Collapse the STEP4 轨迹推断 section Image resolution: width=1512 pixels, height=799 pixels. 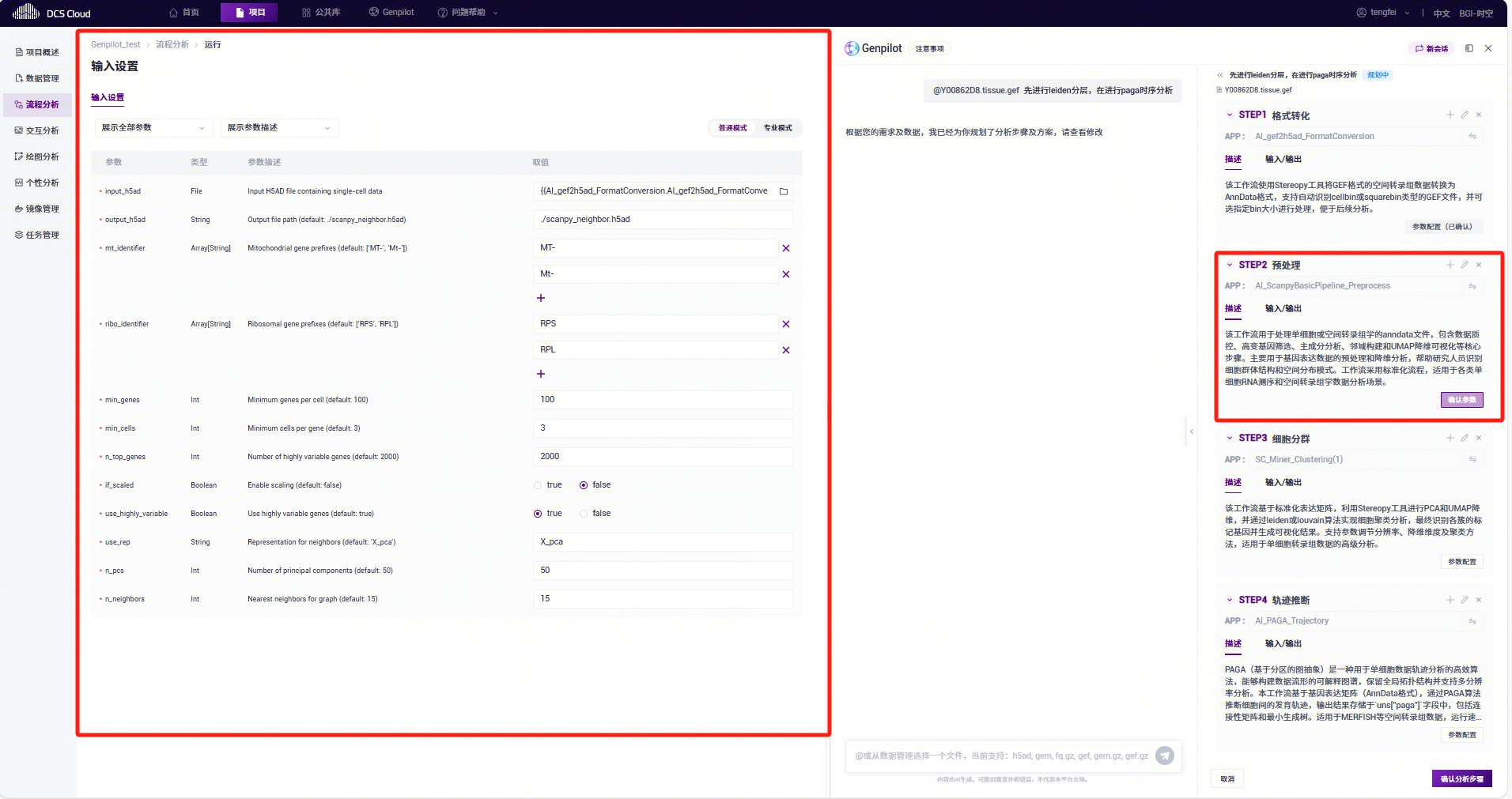[1230, 601]
